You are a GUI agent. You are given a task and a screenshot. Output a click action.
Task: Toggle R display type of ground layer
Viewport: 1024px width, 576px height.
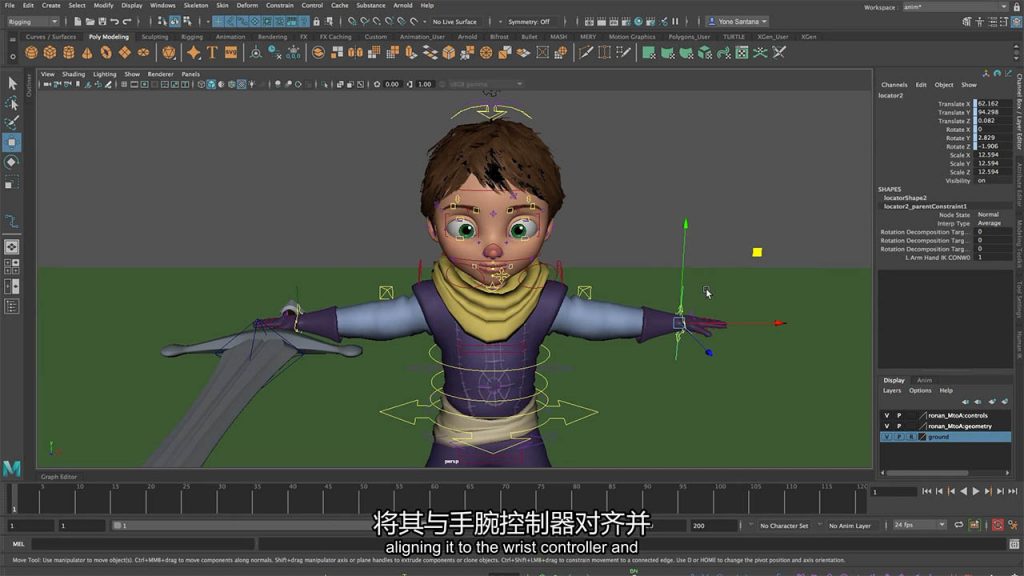point(911,436)
